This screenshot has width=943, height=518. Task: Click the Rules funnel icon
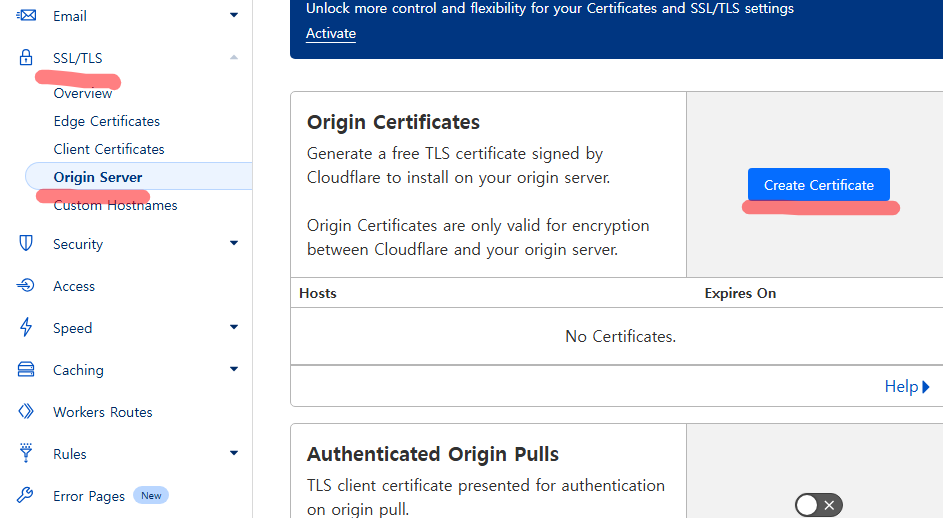(x=26, y=453)
